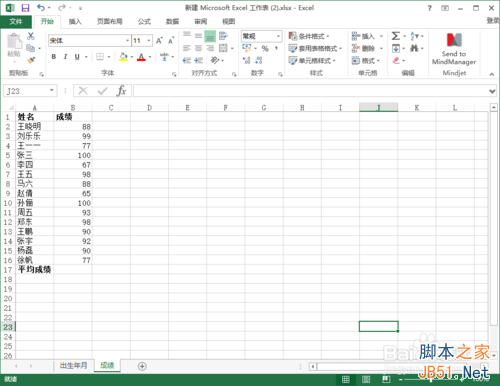Open Cell Styles dropdown
Image resolution: width=500 pixels, height=386 pixels.
point(312,60)
